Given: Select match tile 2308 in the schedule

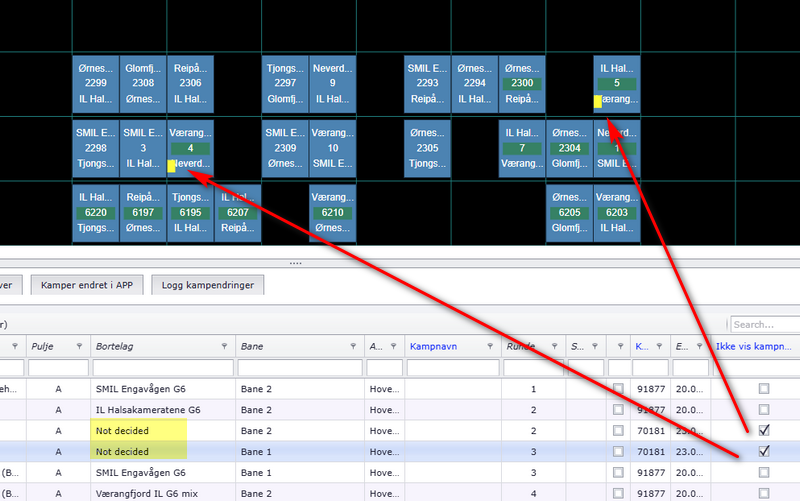Looking at the screenshot, I should [143, 84].
